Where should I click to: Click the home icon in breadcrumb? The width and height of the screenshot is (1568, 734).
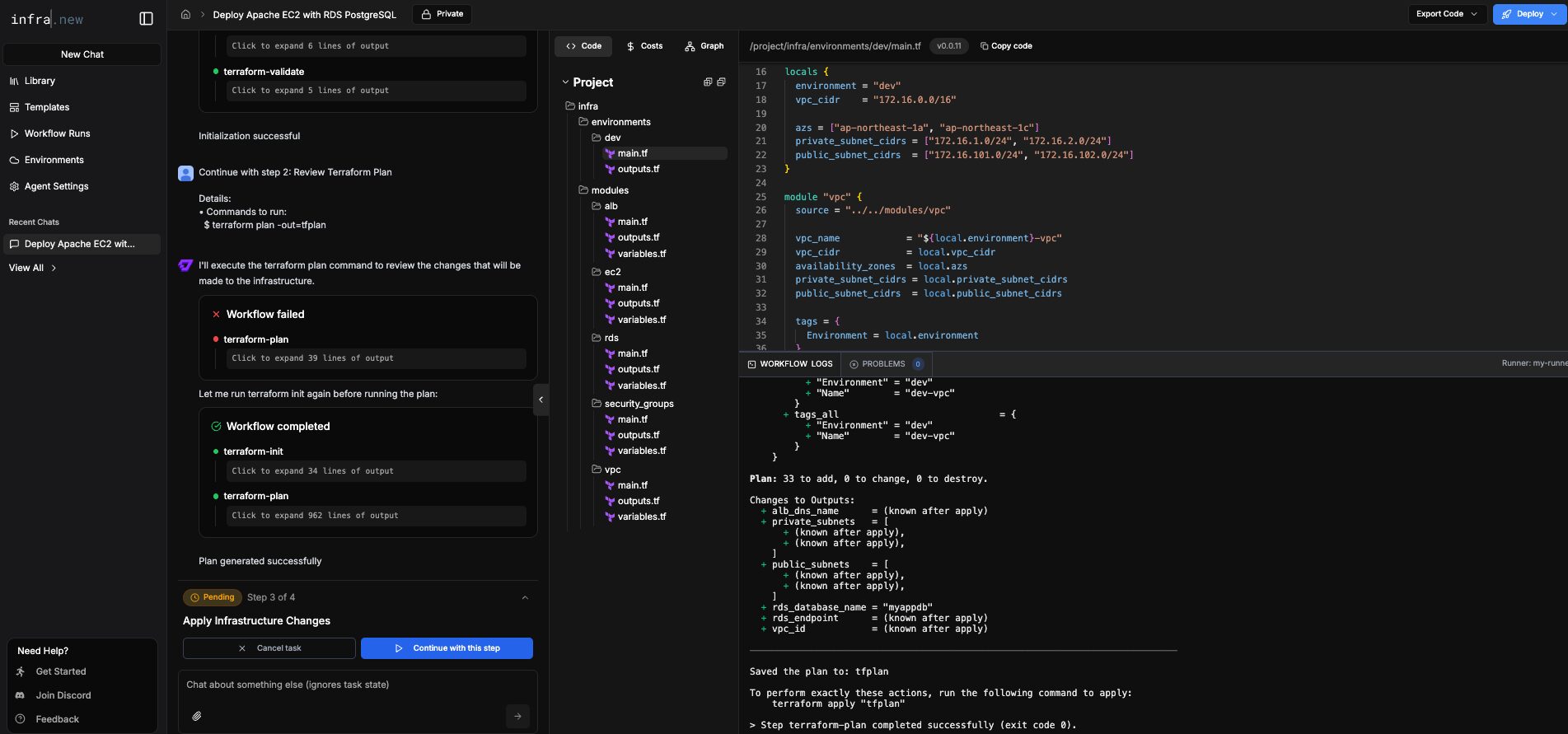click(185, 14)
